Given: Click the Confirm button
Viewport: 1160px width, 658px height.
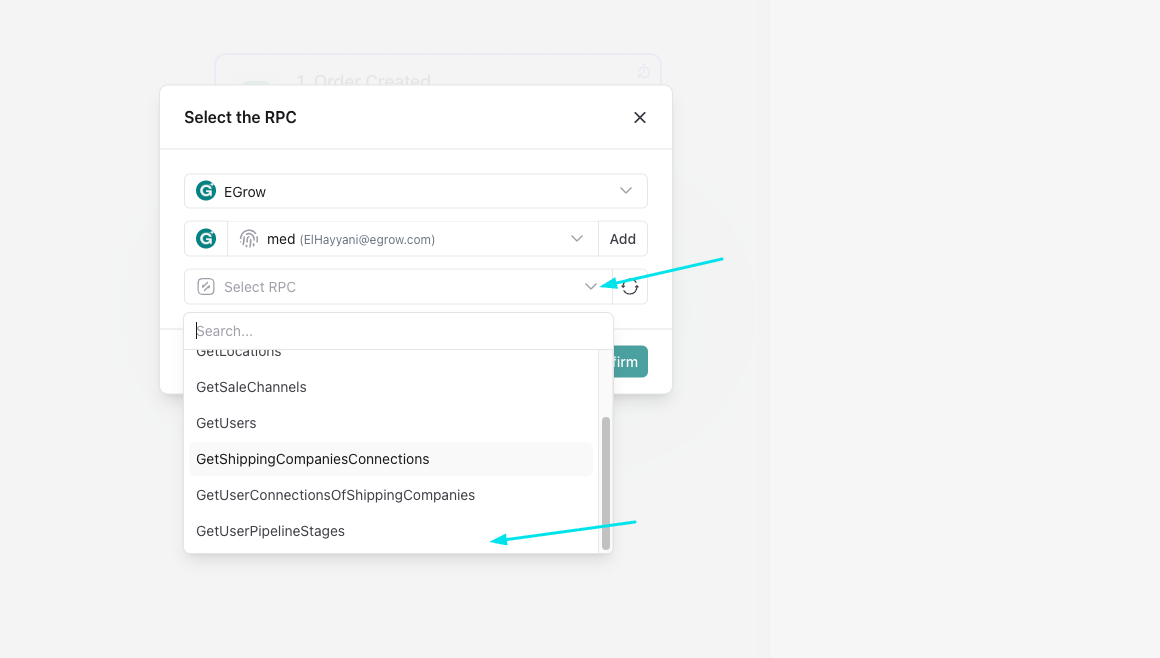Looking at the screenshot, I should pyautogui.click(x=630, y=362).
